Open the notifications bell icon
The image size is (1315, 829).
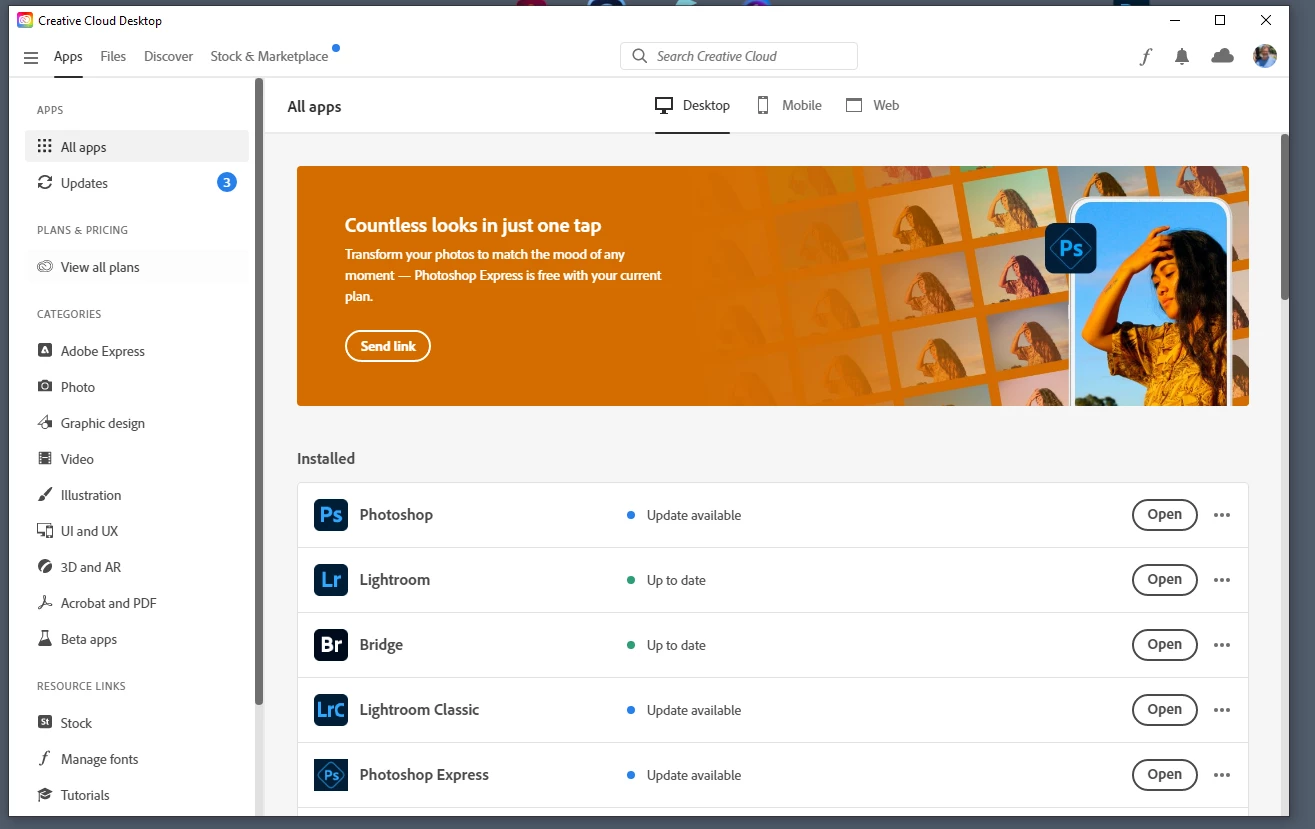(1182, 57)
